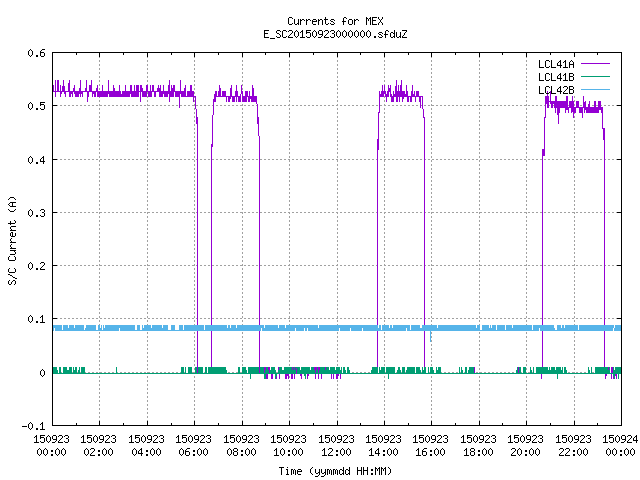The image size is (640, 480).
Task: Click the blue LCL42B trace dip near 16:00
Action: (431, 336)
